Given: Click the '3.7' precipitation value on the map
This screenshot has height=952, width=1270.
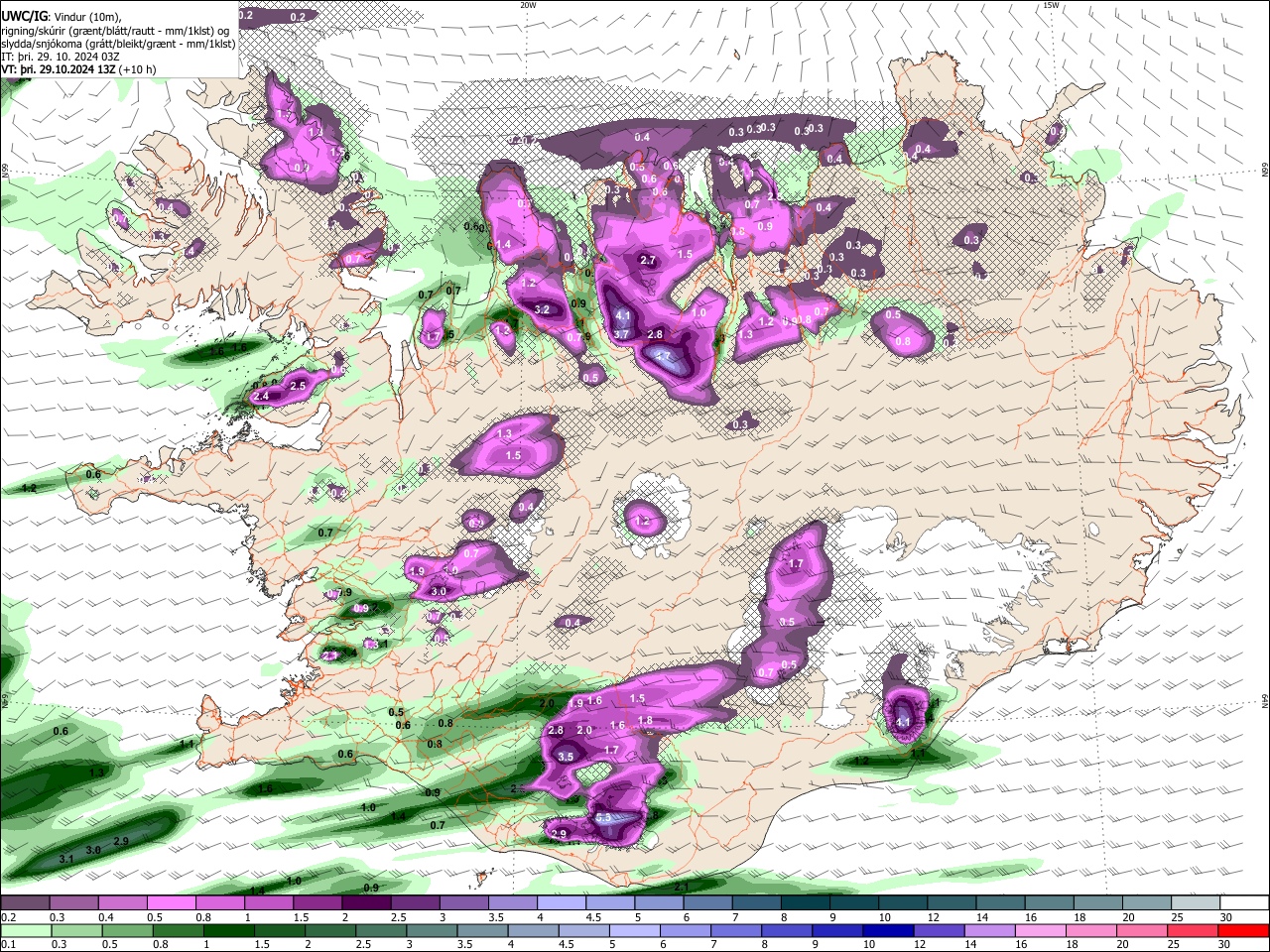Looking at the screenshot, I should [622, 335].
